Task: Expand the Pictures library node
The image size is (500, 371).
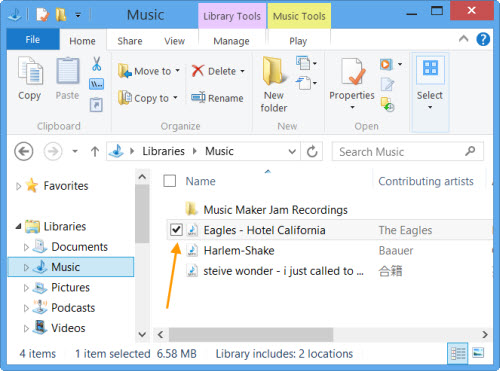Action: pyautogui.click(x=26, y=288)
